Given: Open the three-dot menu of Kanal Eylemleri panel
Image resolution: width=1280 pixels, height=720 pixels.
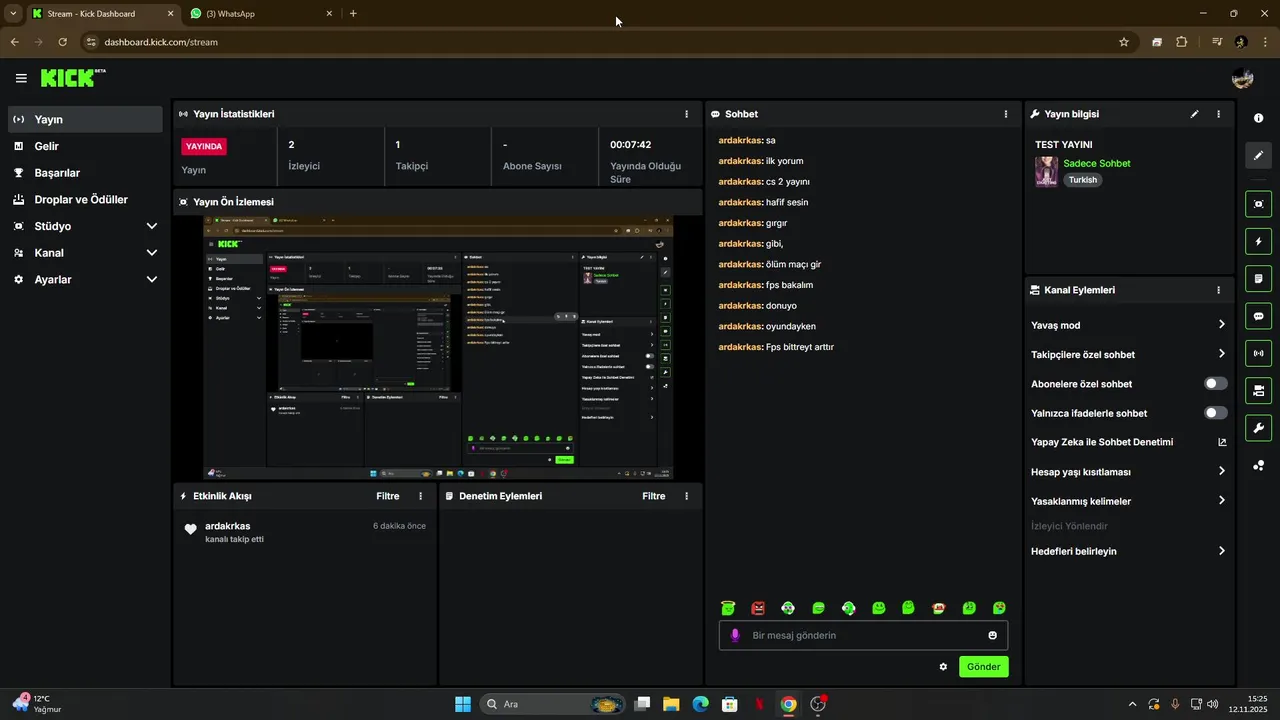Looking at the screenshot, I should [1218, 290].
